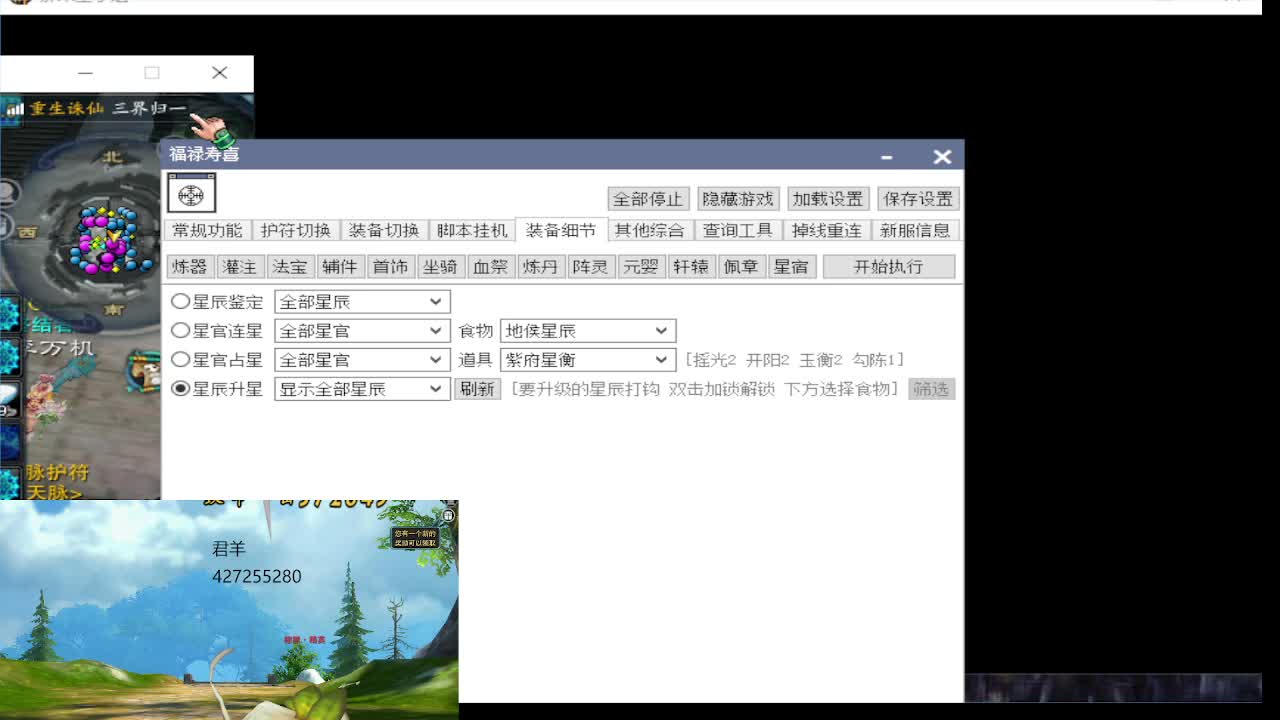Switch to the 脚本挂机 tab

point(472,230)
